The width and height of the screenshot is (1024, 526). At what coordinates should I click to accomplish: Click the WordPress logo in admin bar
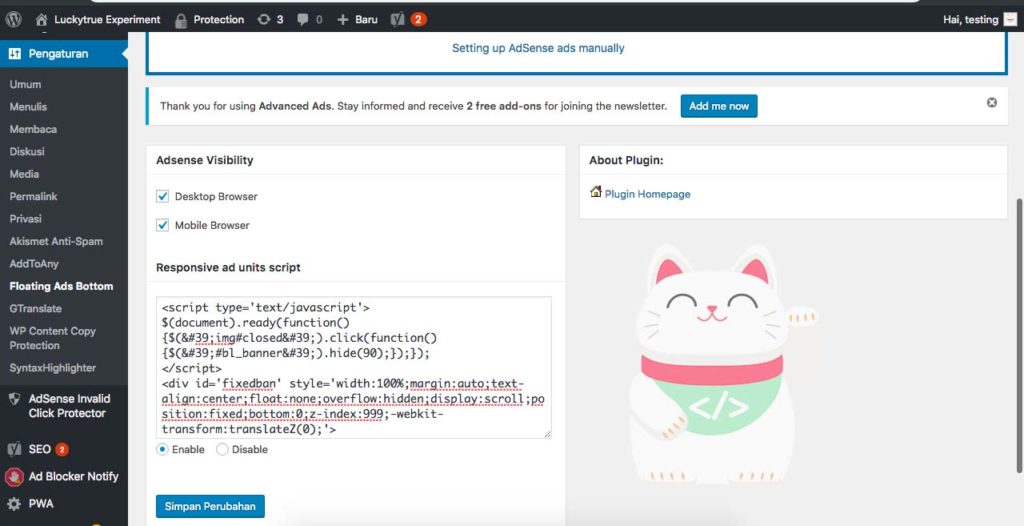tap(14, 19)
